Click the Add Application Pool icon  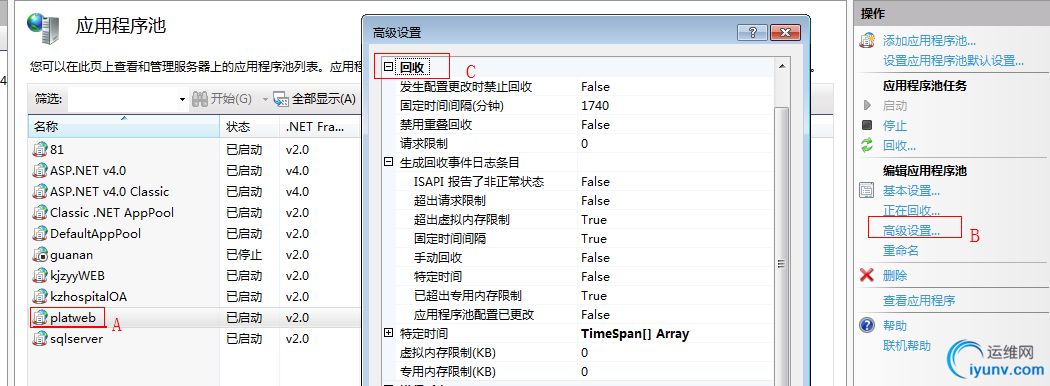[x=867, y=41]
